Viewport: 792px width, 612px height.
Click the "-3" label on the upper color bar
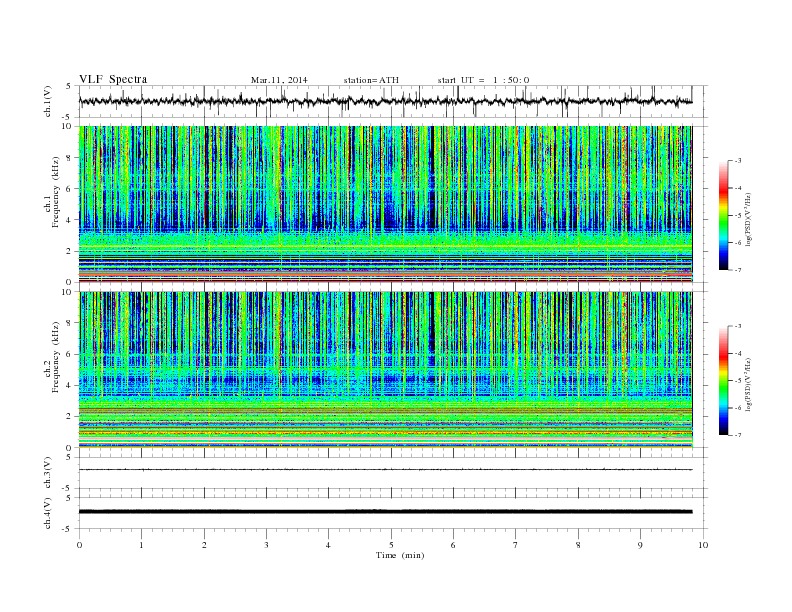click(737, 161)
